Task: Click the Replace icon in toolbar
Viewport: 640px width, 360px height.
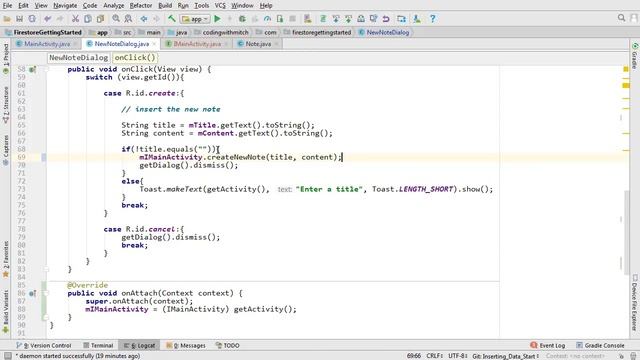Action: tap(128, 19)
